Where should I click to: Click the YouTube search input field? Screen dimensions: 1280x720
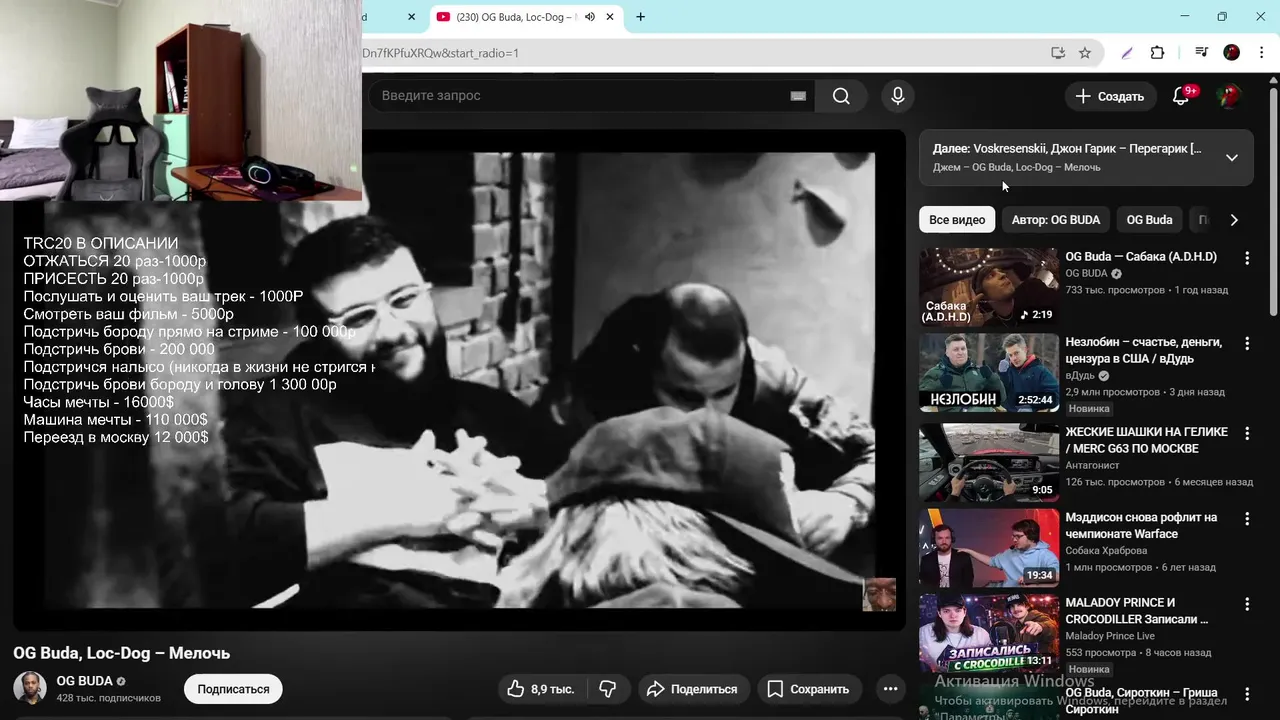coord(585,96)
